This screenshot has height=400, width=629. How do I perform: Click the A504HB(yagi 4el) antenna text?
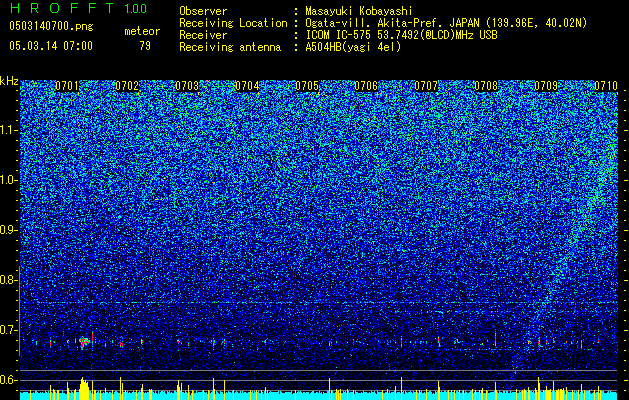pos(353,47)
